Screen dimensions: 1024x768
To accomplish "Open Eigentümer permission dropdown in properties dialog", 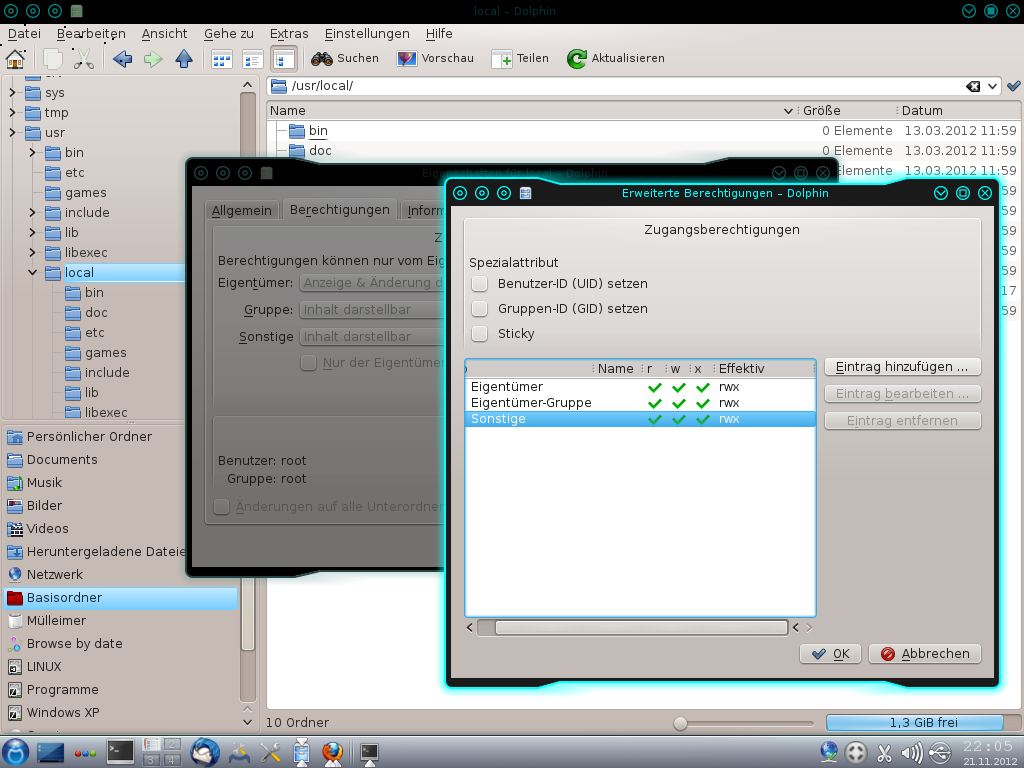I will 372,283.
